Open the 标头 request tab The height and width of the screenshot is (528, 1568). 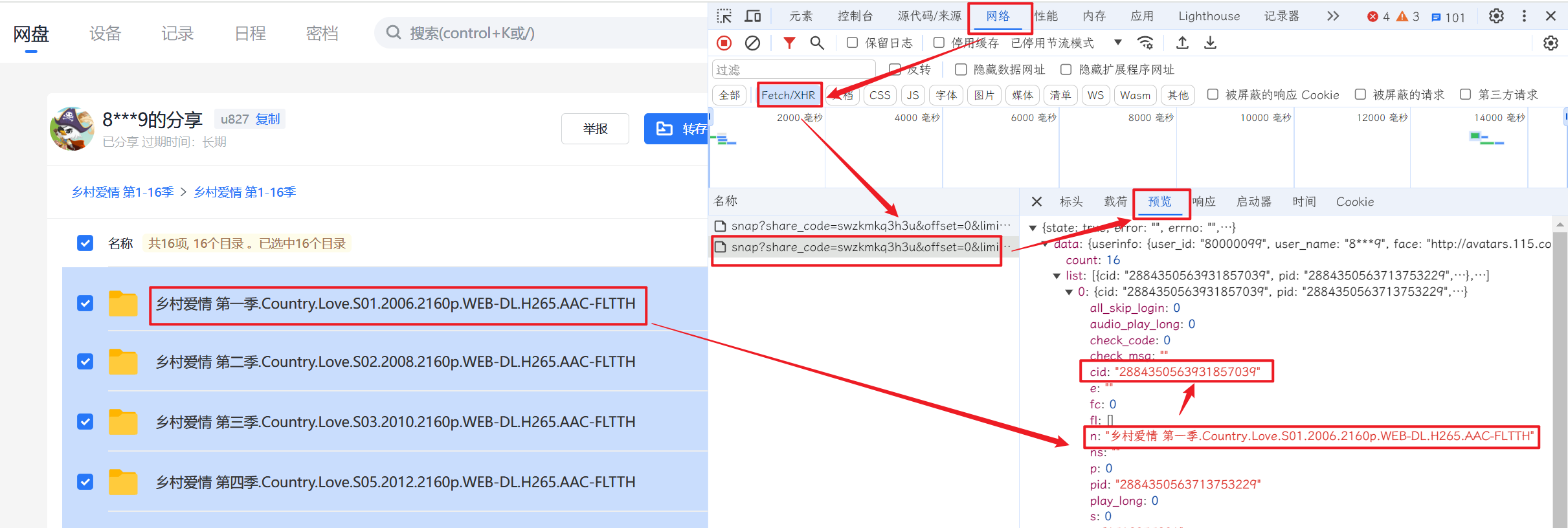[1071, 202]
